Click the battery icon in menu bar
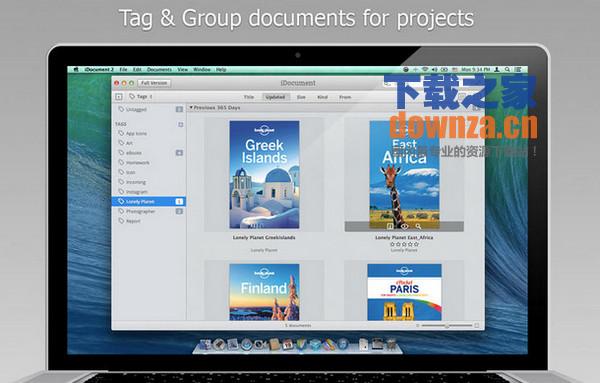Screen dimensions: 600x383 [444, 70]
